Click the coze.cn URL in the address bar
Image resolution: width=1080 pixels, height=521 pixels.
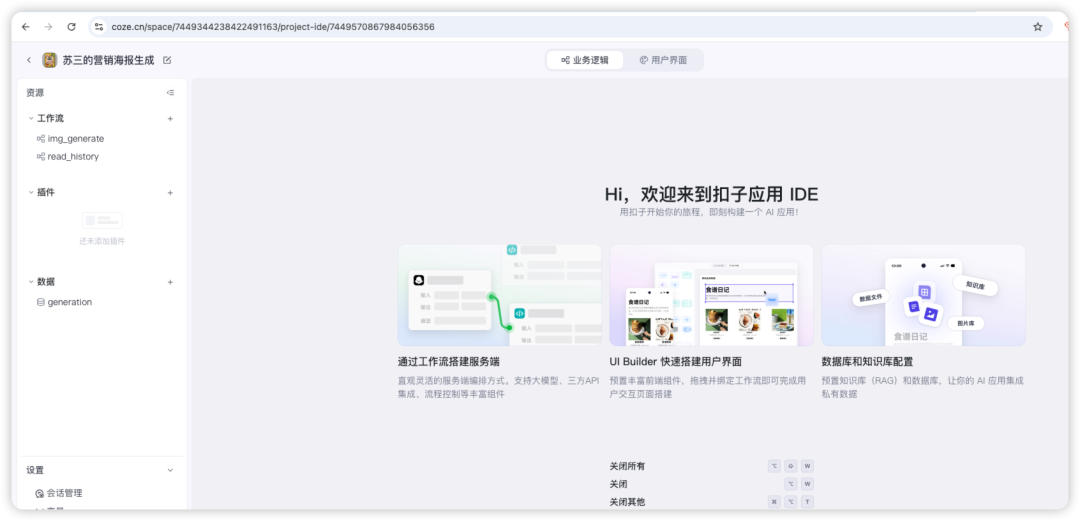pos(273,27)
